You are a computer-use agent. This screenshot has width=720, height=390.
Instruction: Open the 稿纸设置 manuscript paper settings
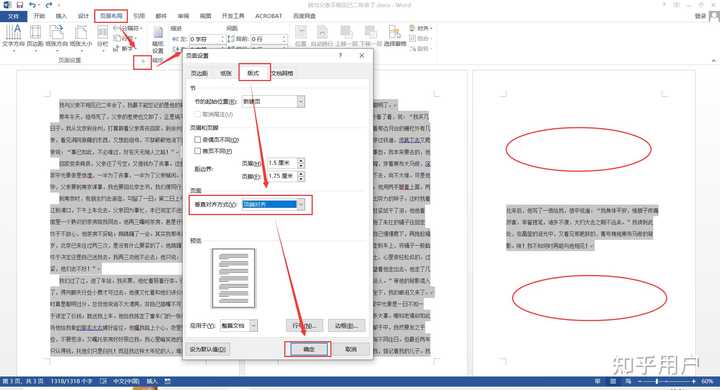pos(158,40)
